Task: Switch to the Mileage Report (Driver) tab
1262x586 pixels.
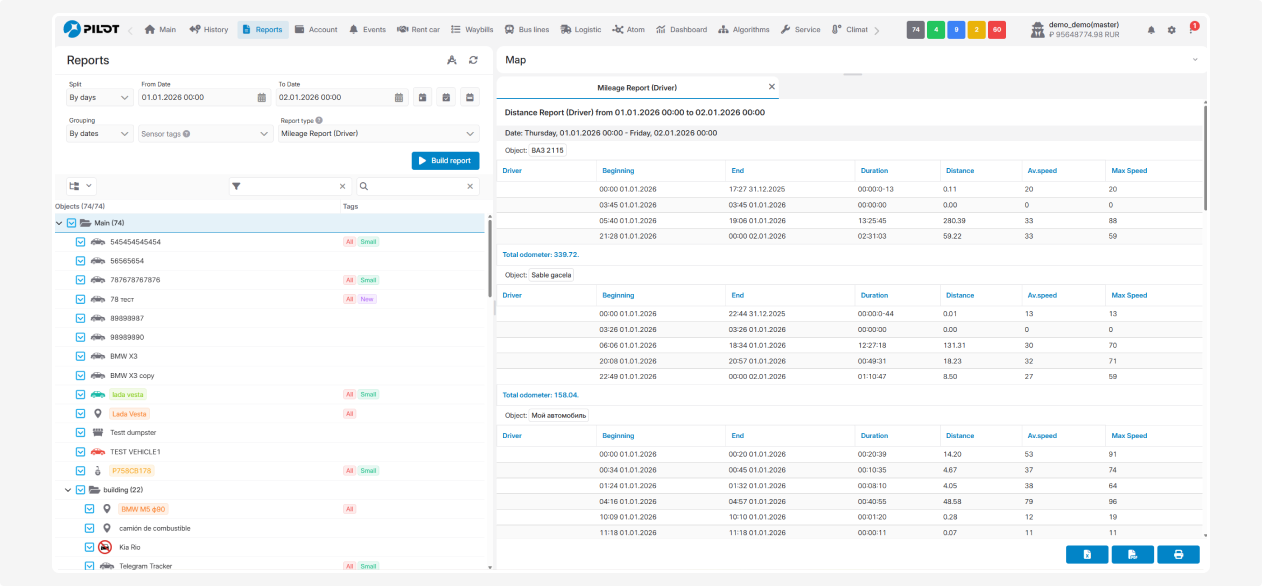Action: coord(637,88)
